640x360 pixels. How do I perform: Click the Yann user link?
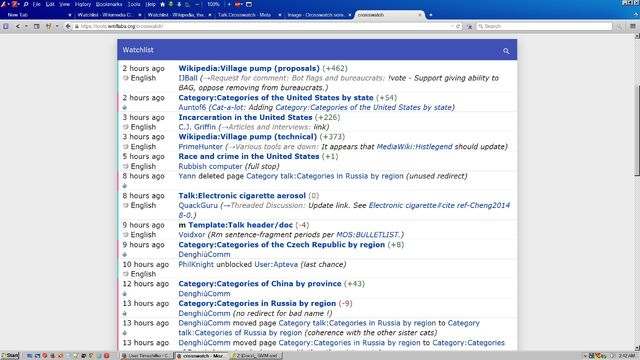[187, 176]
